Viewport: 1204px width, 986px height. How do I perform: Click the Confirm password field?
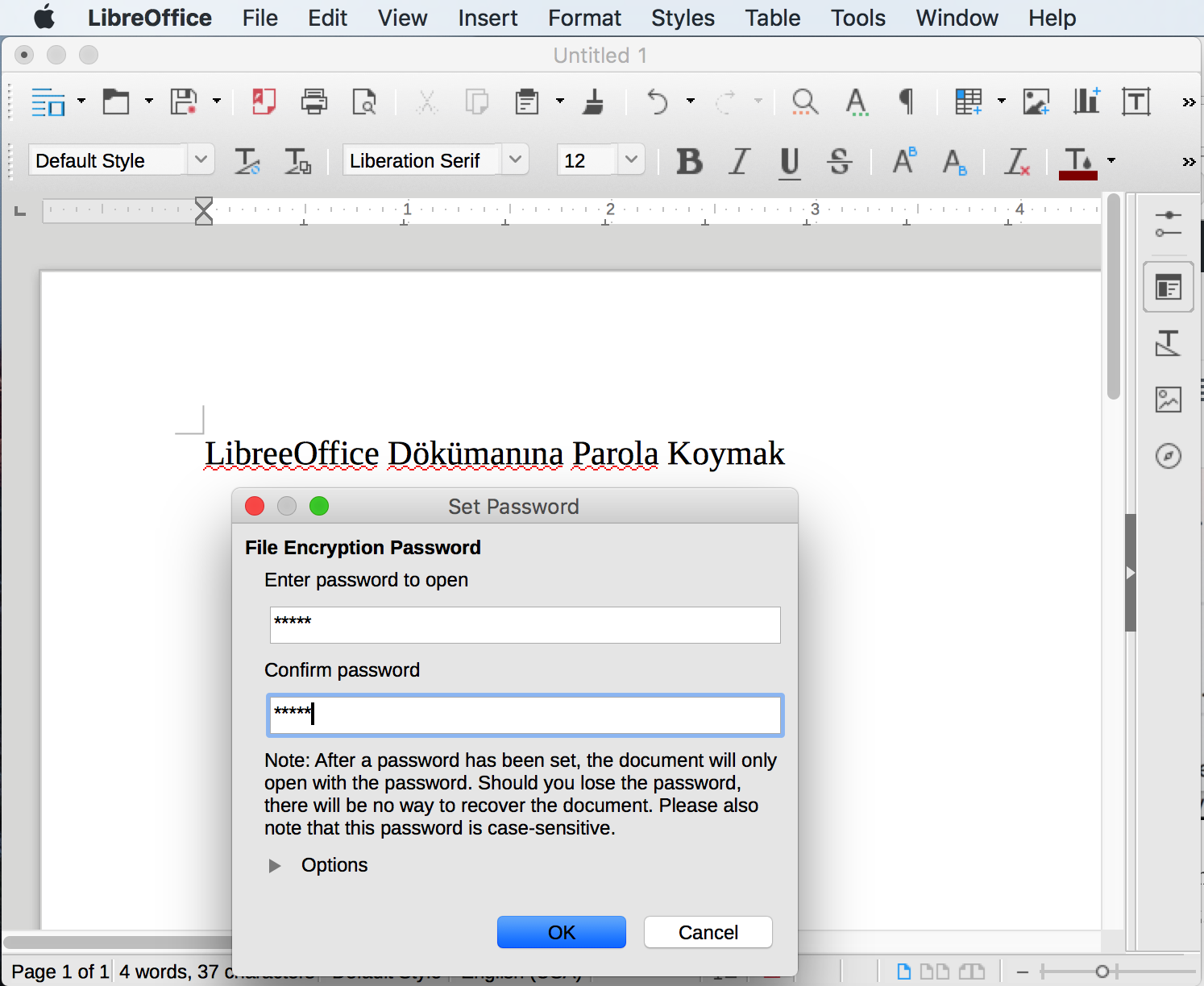click(525, 715)
